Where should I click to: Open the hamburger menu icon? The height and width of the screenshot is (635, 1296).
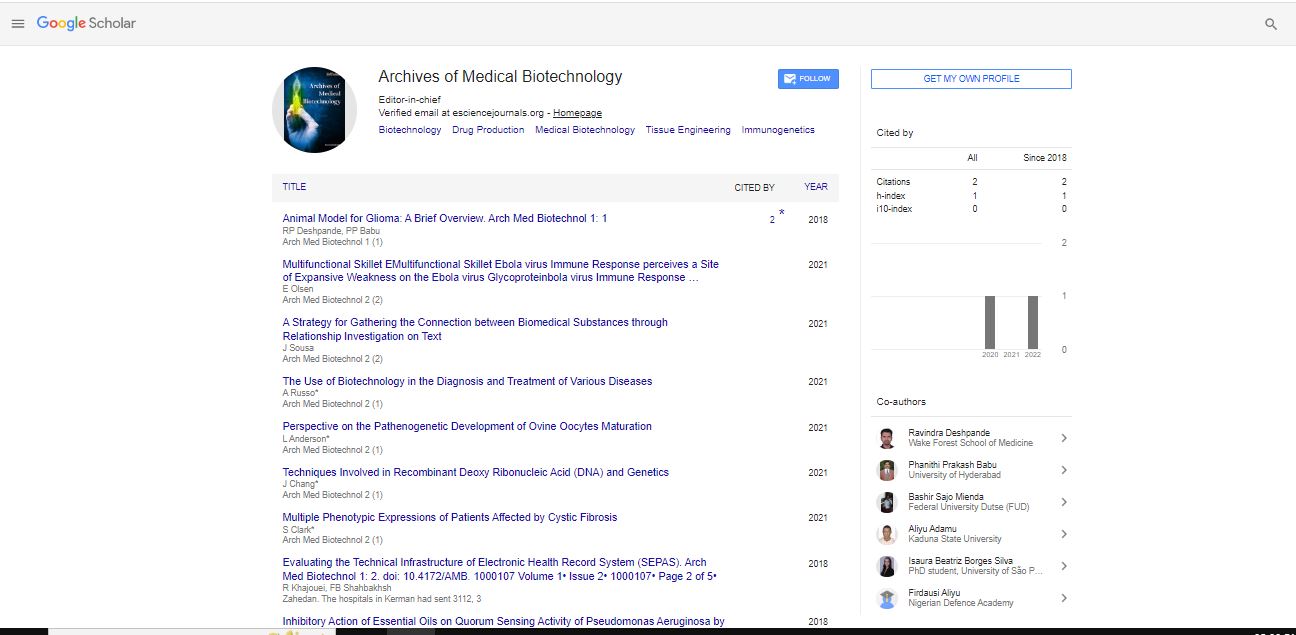click(x=18, y=24)
